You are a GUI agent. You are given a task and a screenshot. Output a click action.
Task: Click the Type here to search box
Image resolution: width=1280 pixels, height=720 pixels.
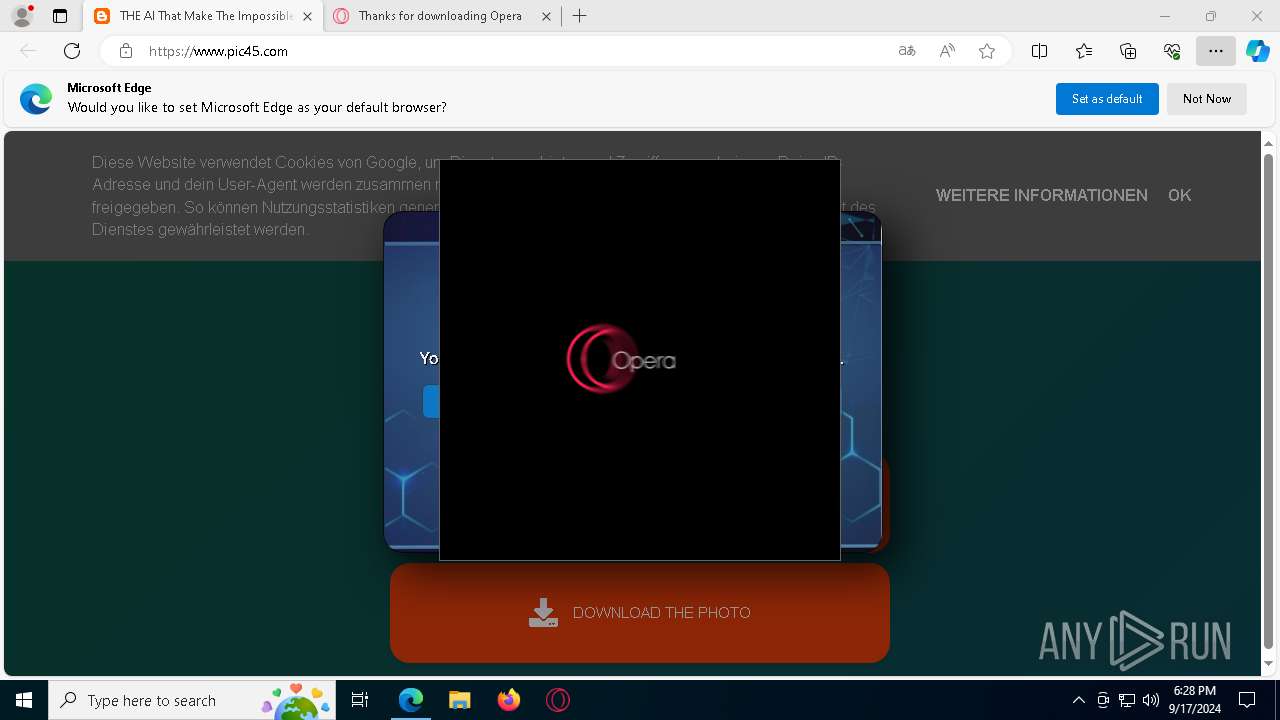click(x=194, y=700)
